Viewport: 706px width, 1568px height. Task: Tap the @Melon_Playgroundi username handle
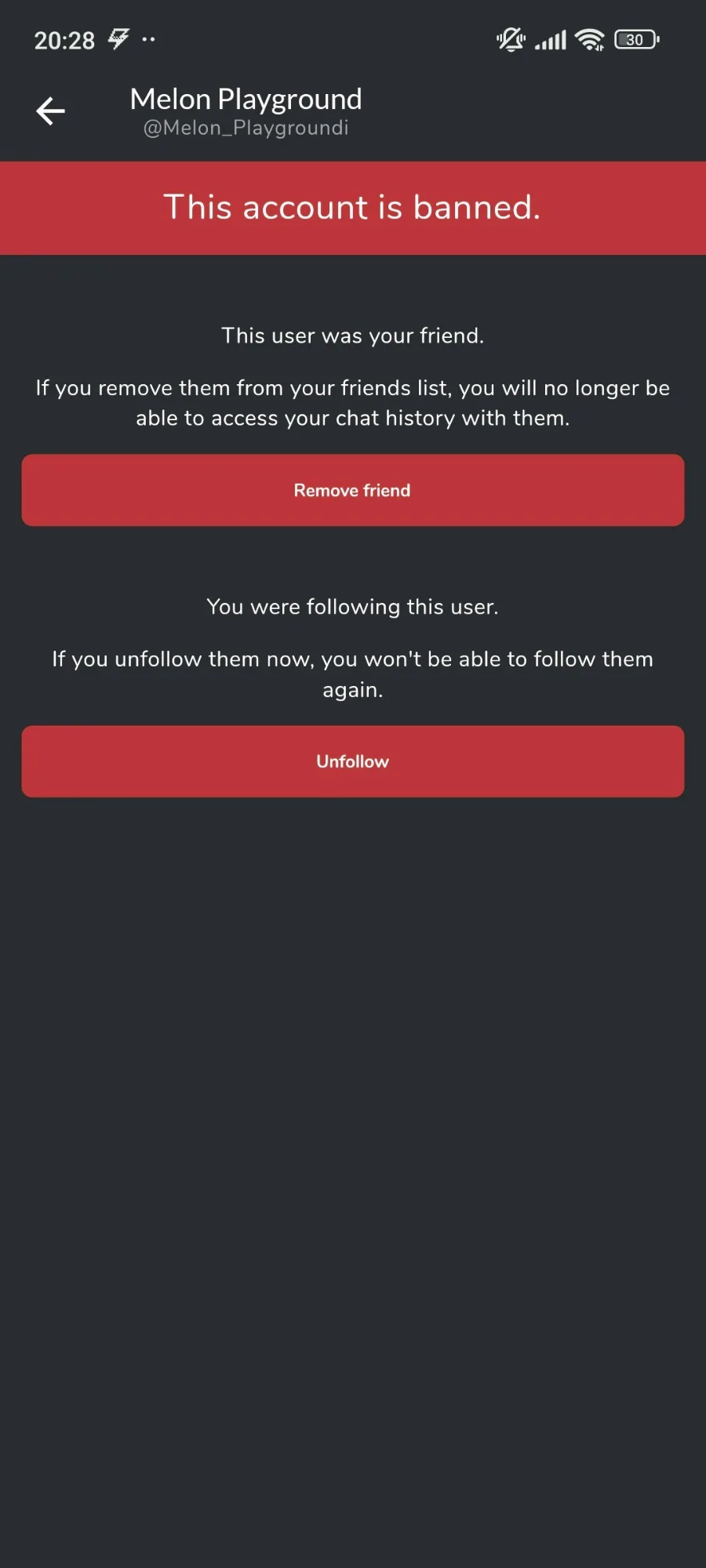(246, 128)
